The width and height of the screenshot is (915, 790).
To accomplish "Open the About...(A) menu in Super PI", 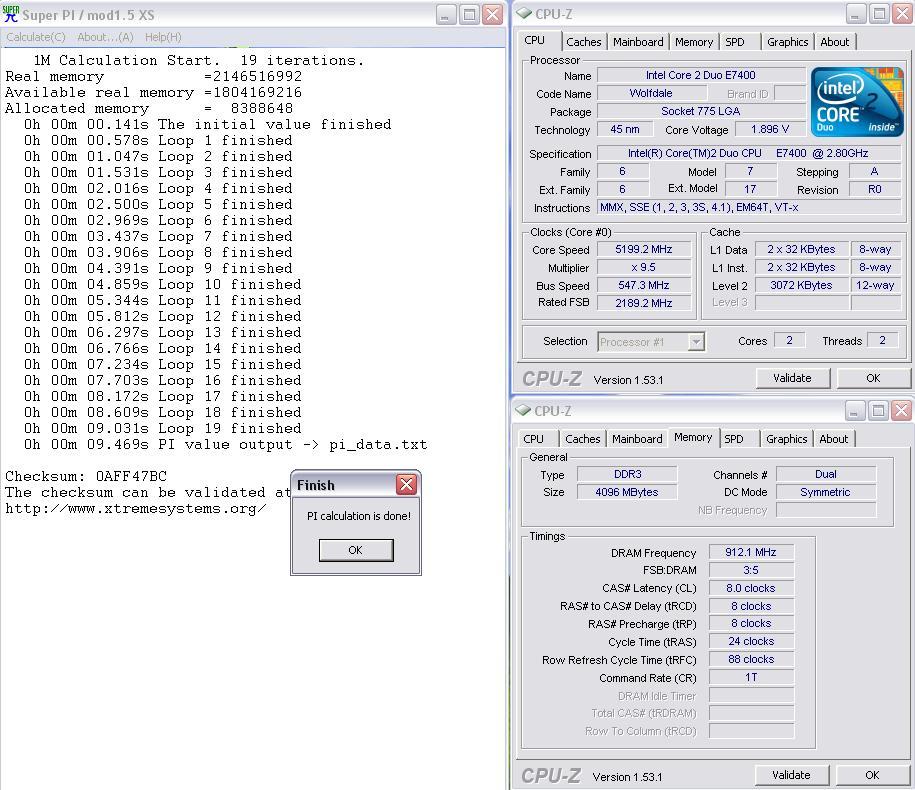I will (105, 37).
